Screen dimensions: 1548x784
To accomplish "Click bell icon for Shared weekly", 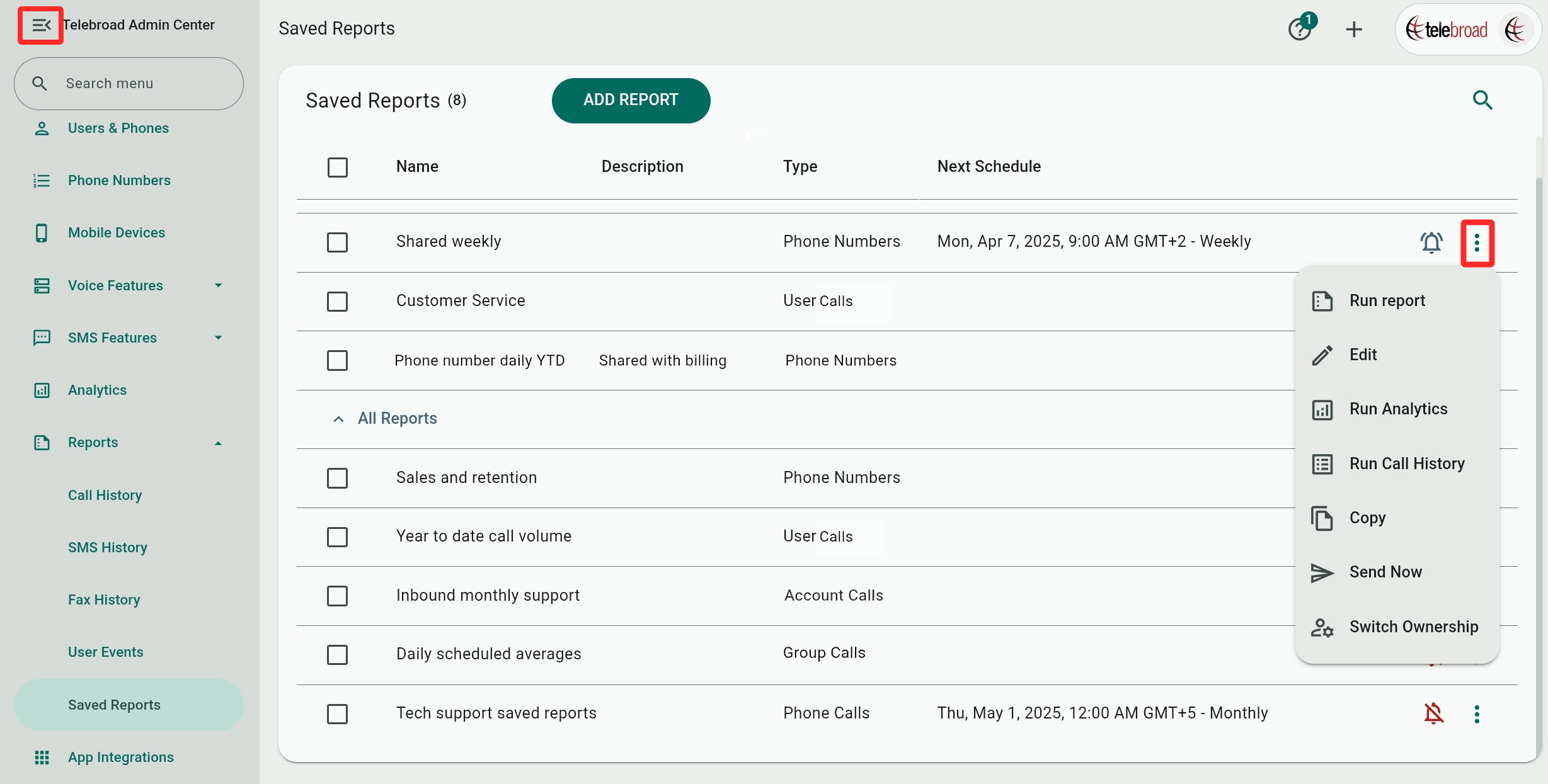I will (x=1431, y=242).
